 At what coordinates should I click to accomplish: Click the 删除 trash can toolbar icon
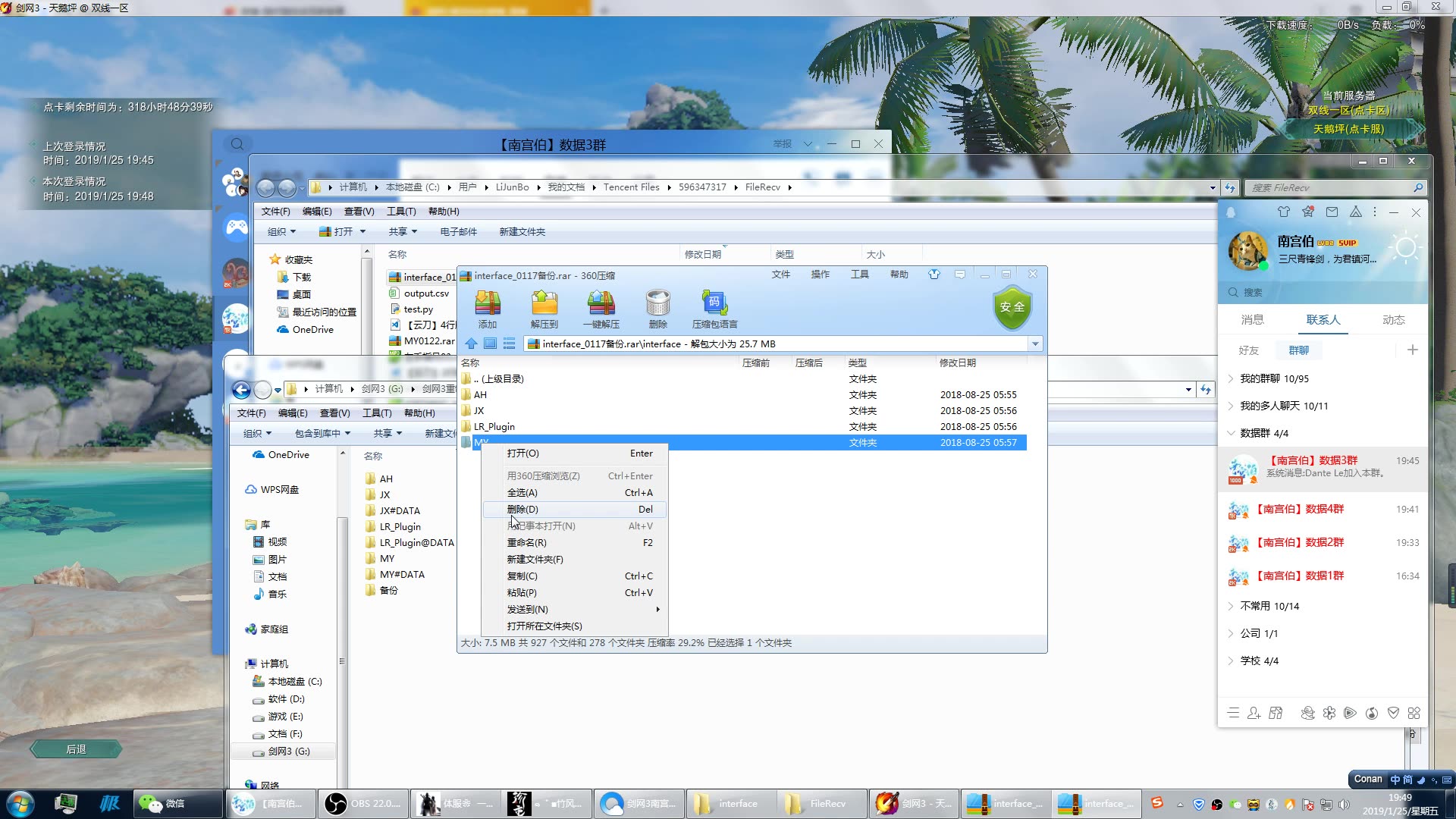pos(657,303)
